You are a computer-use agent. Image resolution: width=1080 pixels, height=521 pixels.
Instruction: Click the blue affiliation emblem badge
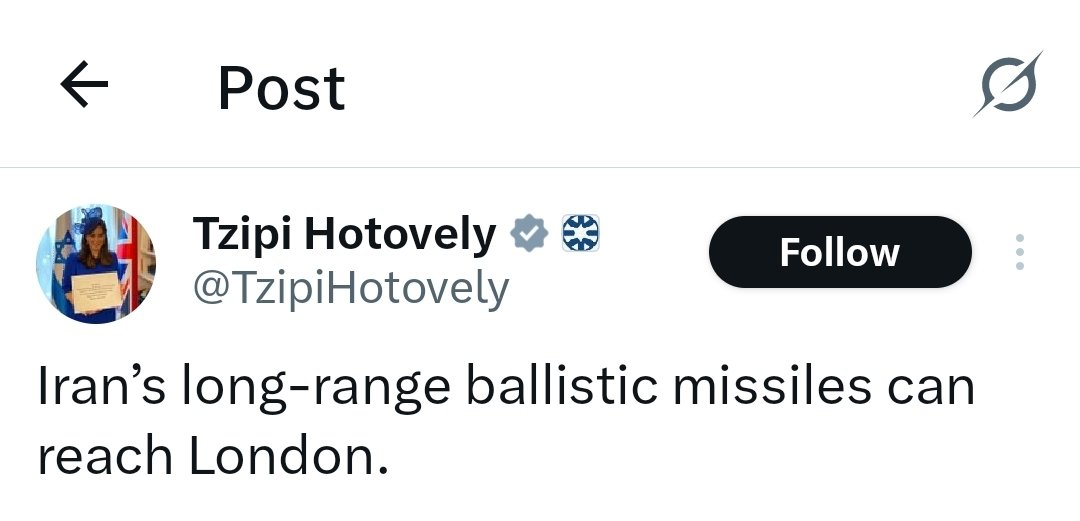point(580,233)
